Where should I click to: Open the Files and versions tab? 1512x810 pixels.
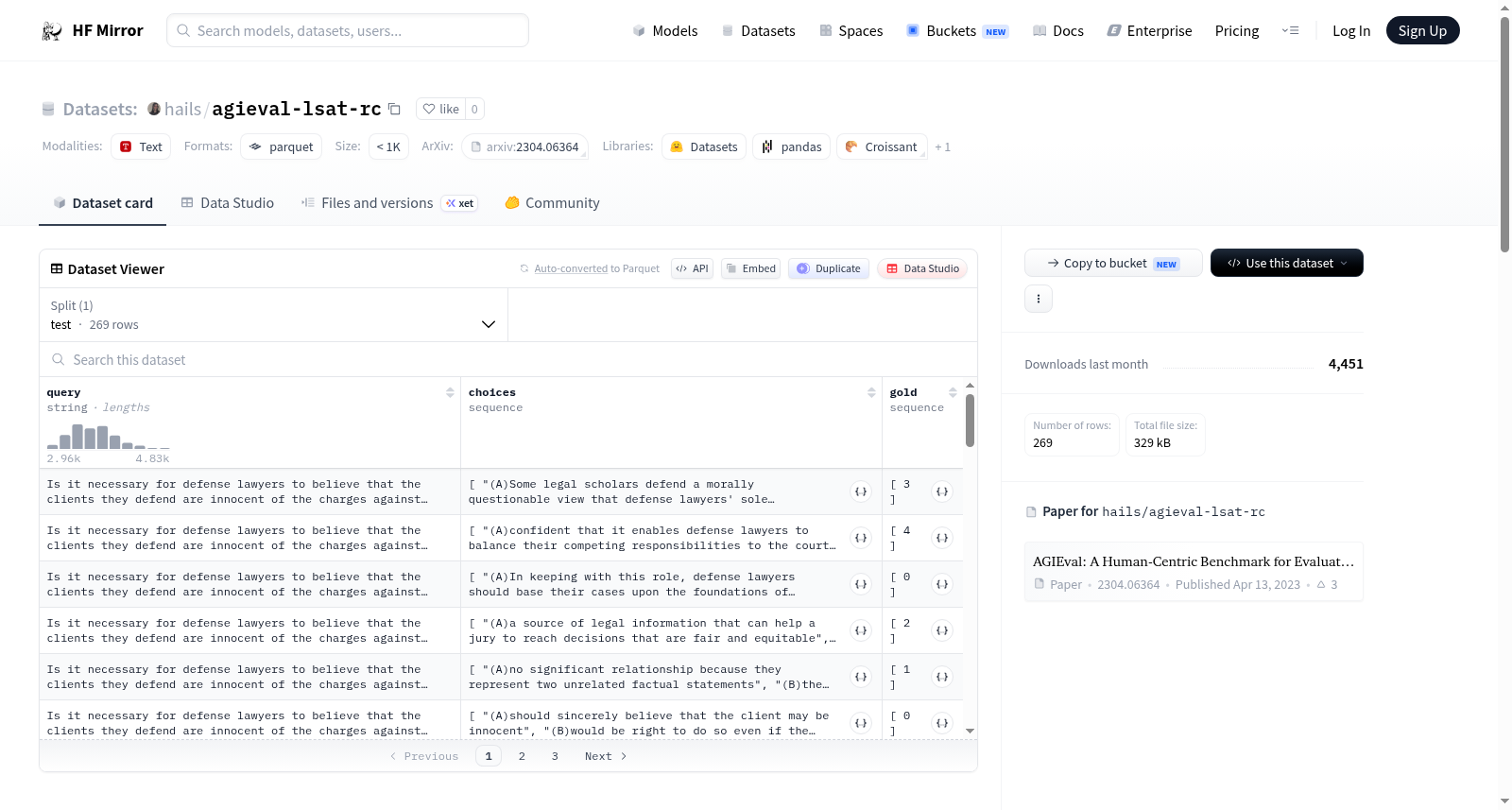pos(389,203)
